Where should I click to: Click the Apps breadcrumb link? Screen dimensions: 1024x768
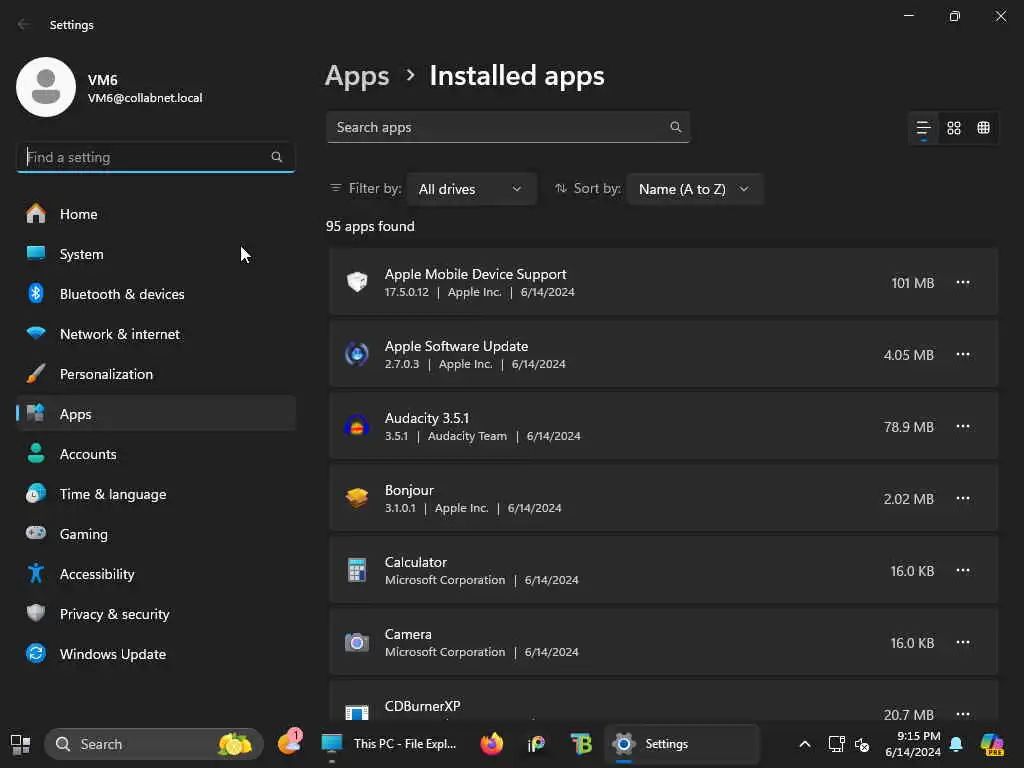[x=357, y=76]
